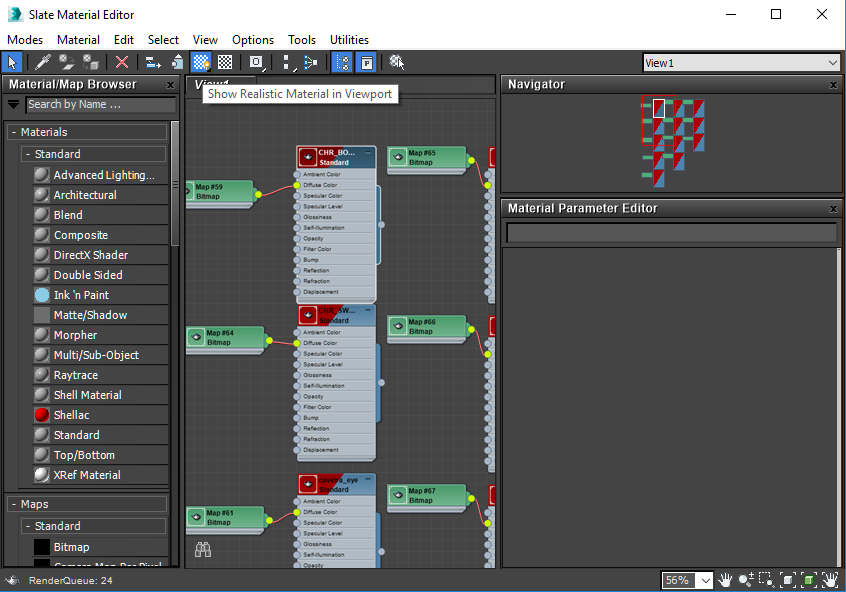Viewport: 846px width, 592px height.
Task: Open the Modes menu
Action: [25, 40]
